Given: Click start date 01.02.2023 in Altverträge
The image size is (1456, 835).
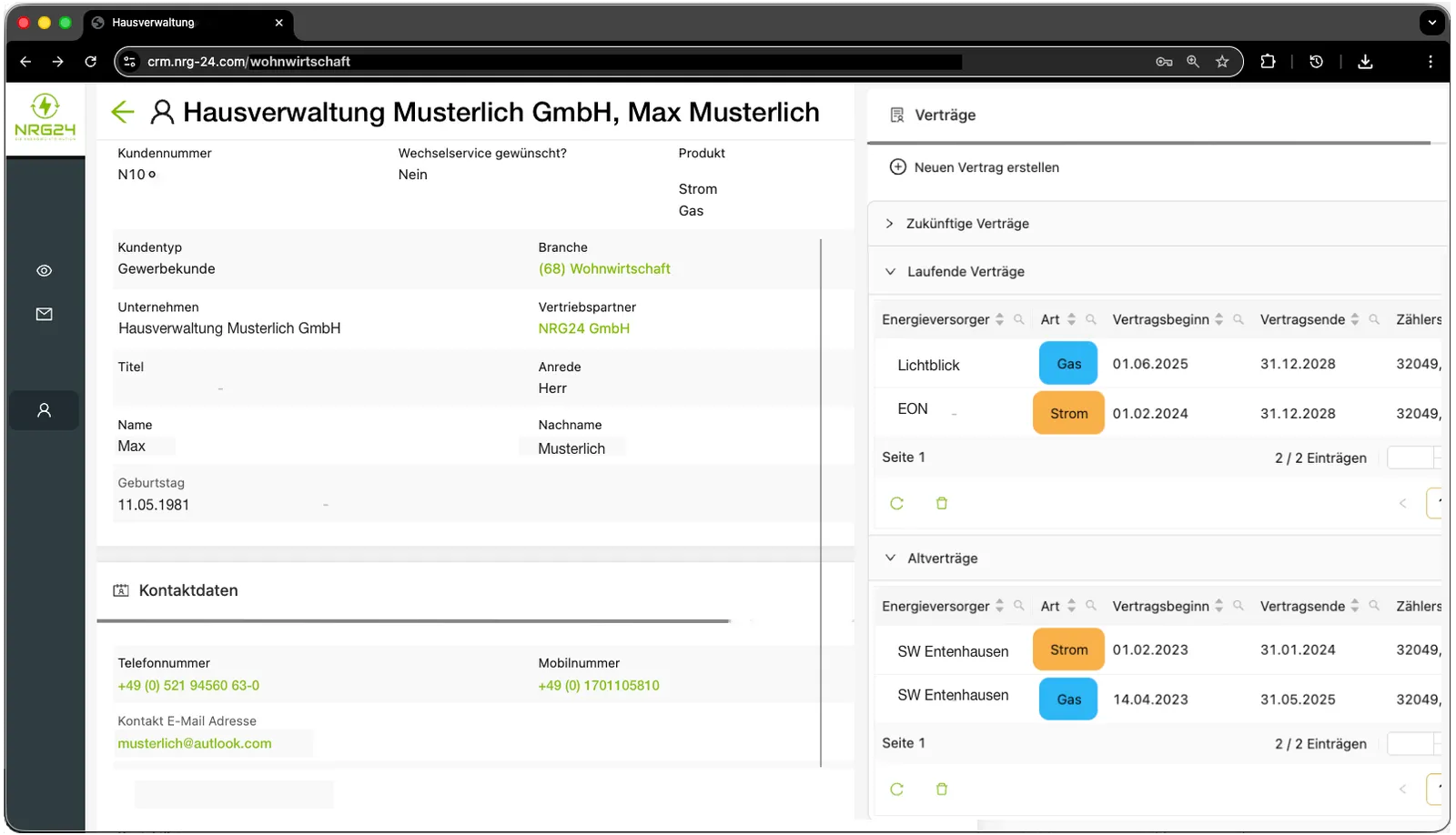Looking at the screenshot, I should coord(1150,650).
